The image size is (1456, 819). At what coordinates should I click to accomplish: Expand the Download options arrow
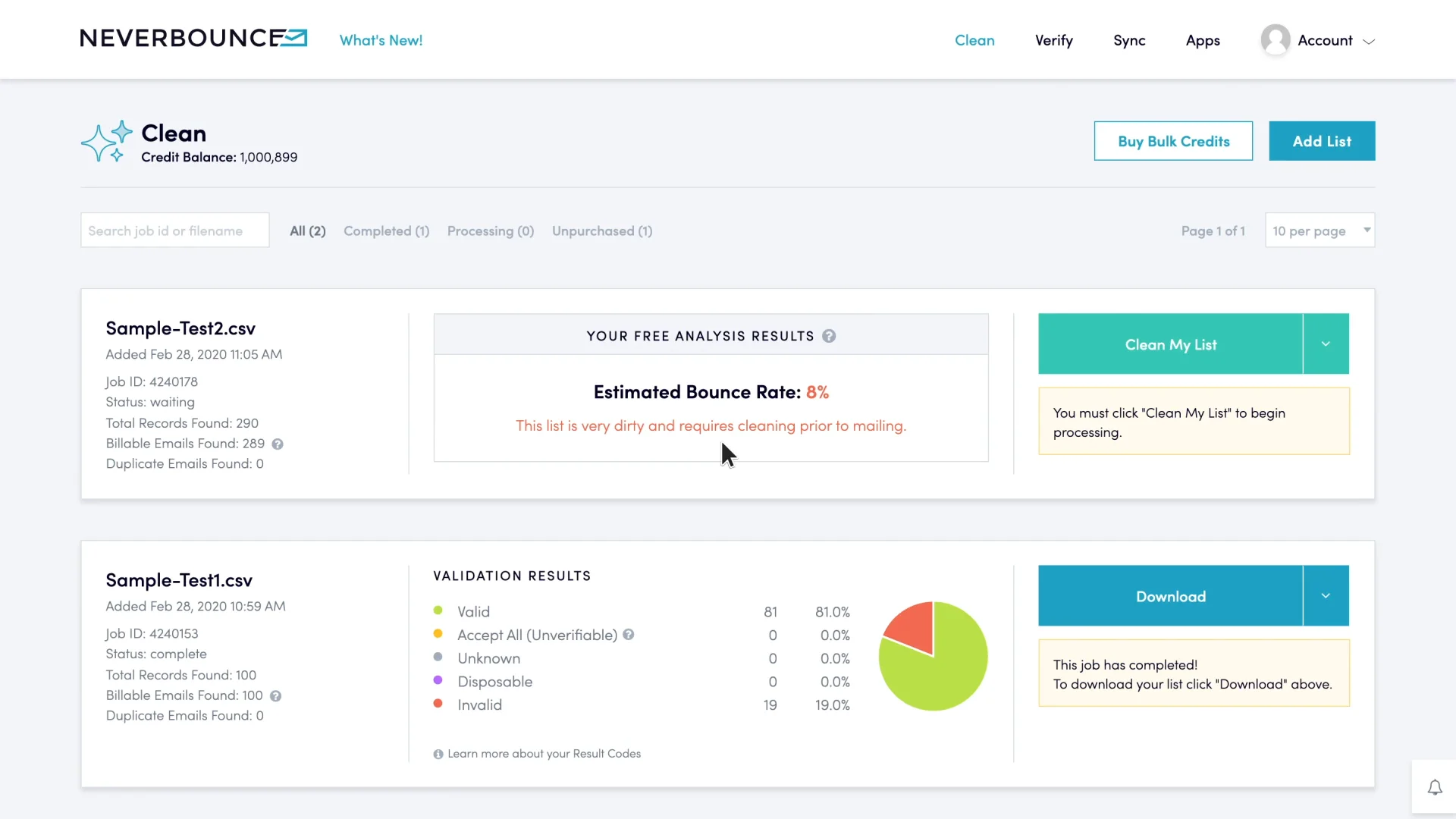1326,596
